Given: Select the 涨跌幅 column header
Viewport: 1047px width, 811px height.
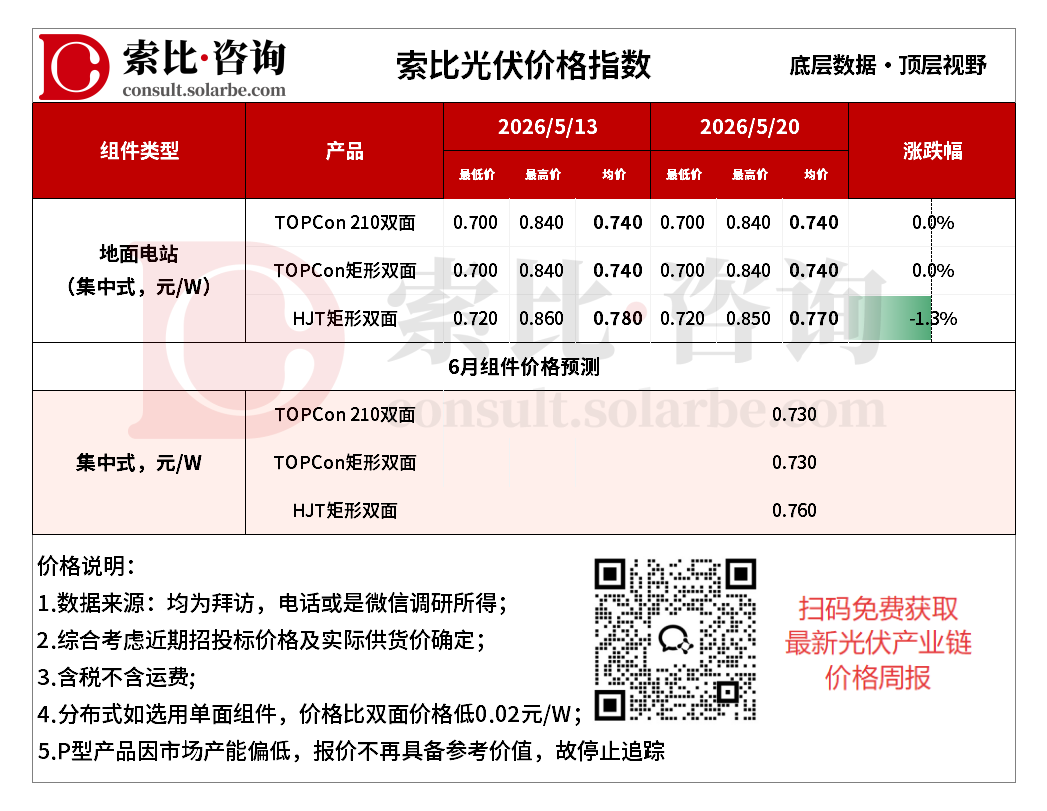Looking at the screenshot, I should tap(932, 151).
